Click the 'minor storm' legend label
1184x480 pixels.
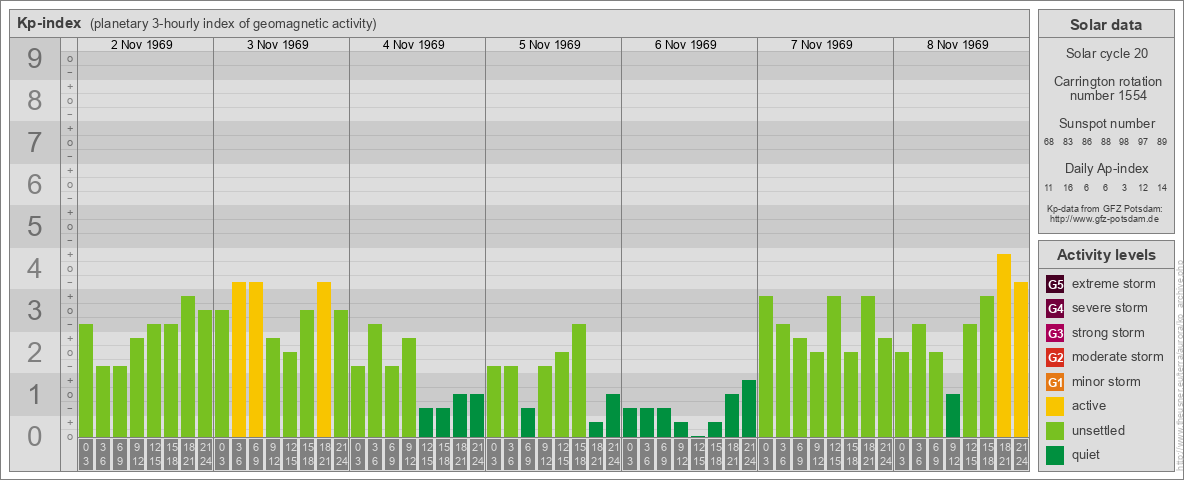click(1106, 382)
